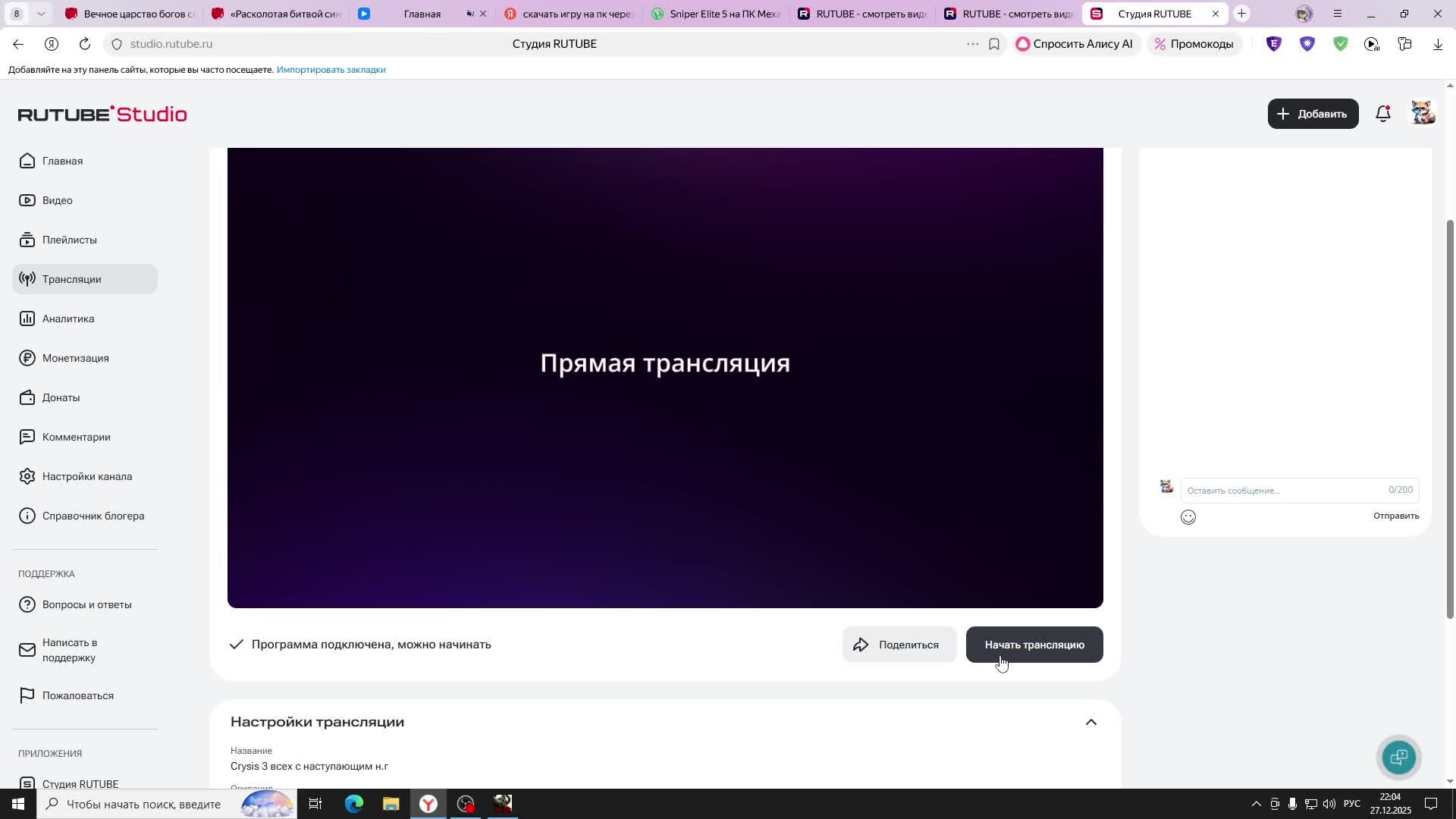This screenshot has height=819, width=1456.
Task: Focus the Оставить сообщение chat field
Action: pos(1282,491)
